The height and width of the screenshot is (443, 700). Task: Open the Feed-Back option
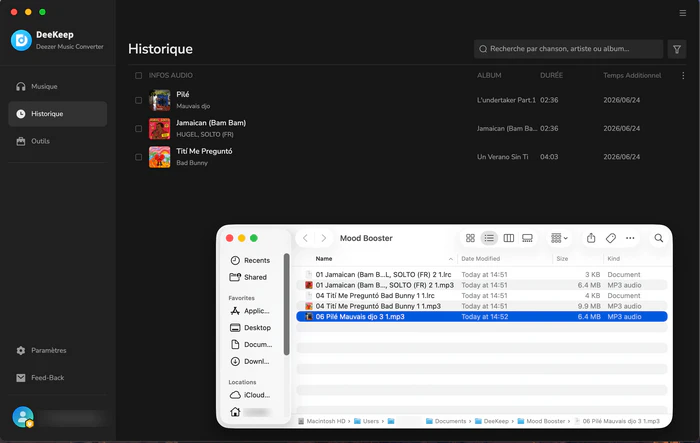coord(57,378)
